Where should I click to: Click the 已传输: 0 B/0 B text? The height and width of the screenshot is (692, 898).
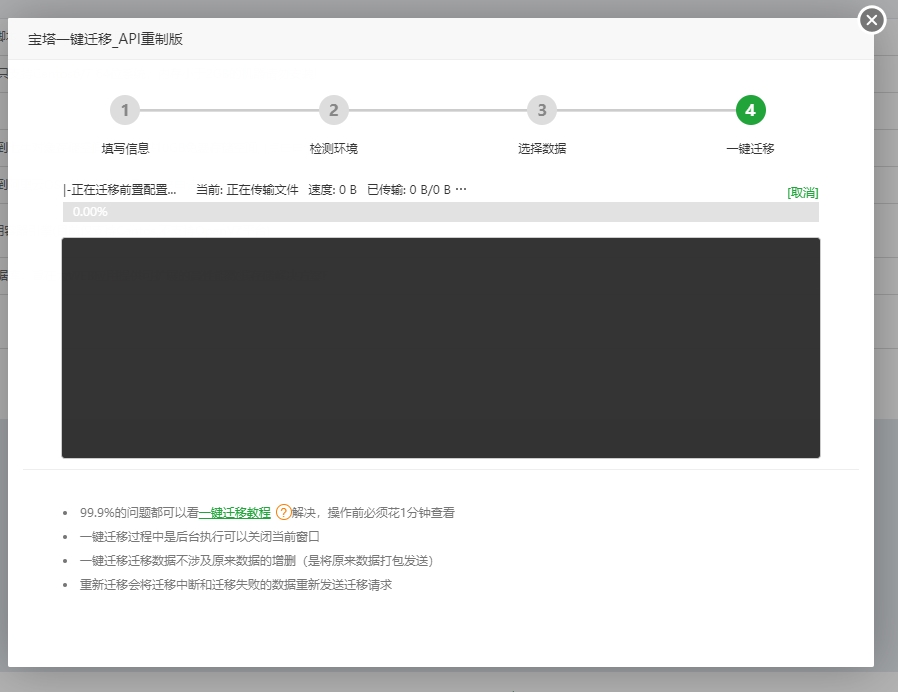coord(409,190)
